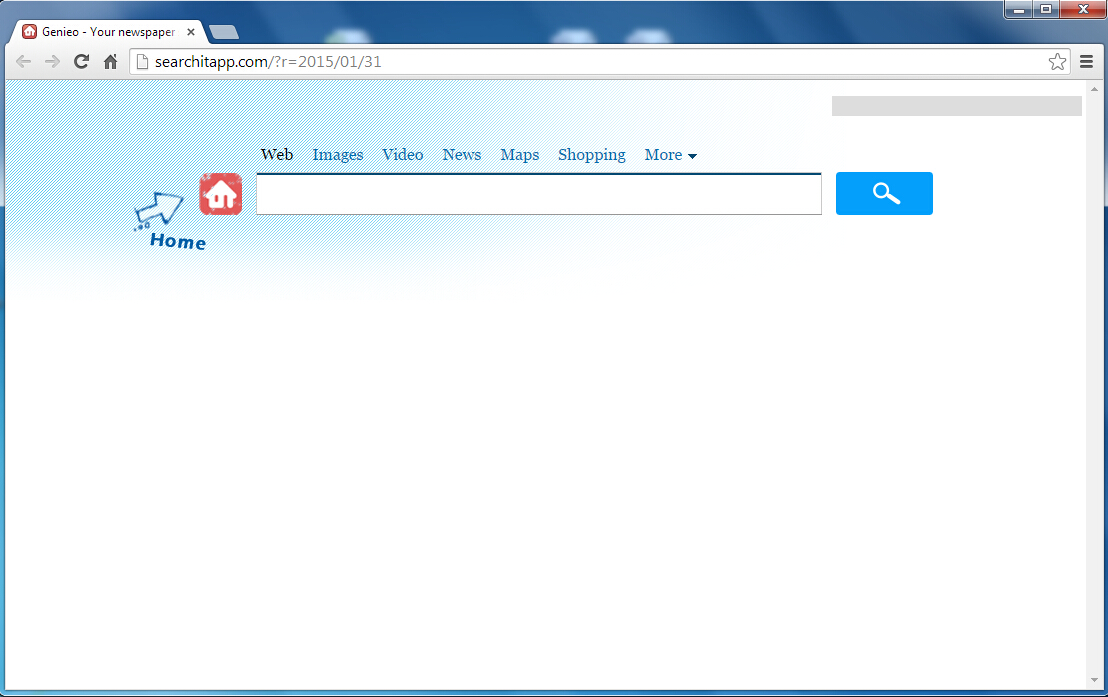Open the browser home page icon

(x=110, y=62)
